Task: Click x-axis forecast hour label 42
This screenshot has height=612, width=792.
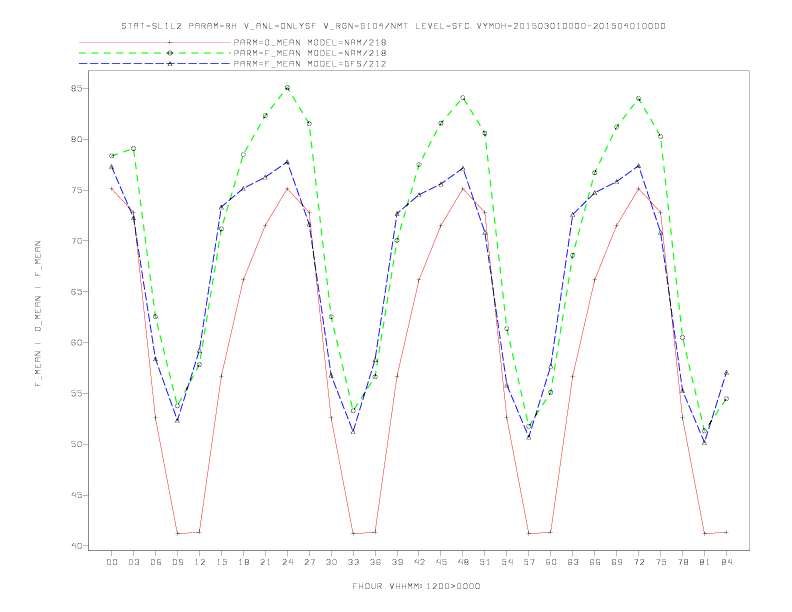Action: coord(419,562)
